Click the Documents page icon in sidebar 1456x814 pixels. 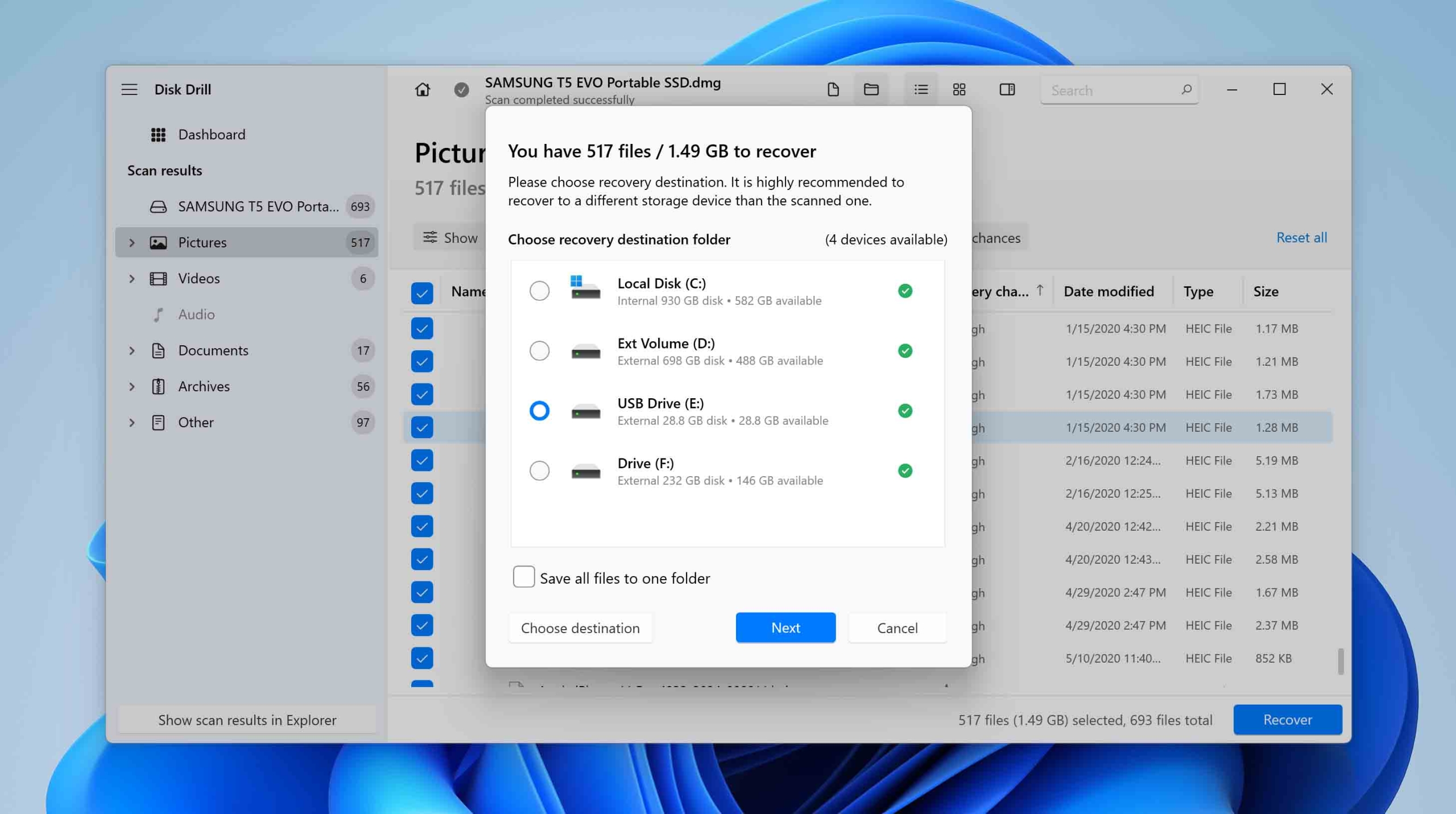(x=158, y=350)
